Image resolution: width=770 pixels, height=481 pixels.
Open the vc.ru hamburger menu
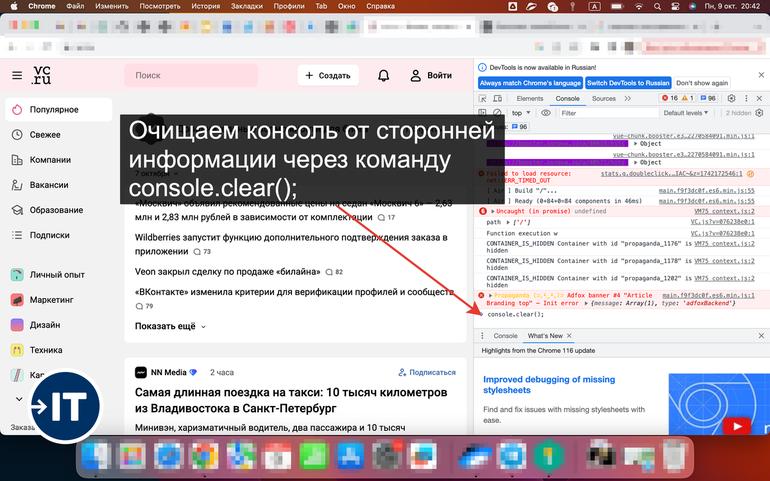[17, 75]
